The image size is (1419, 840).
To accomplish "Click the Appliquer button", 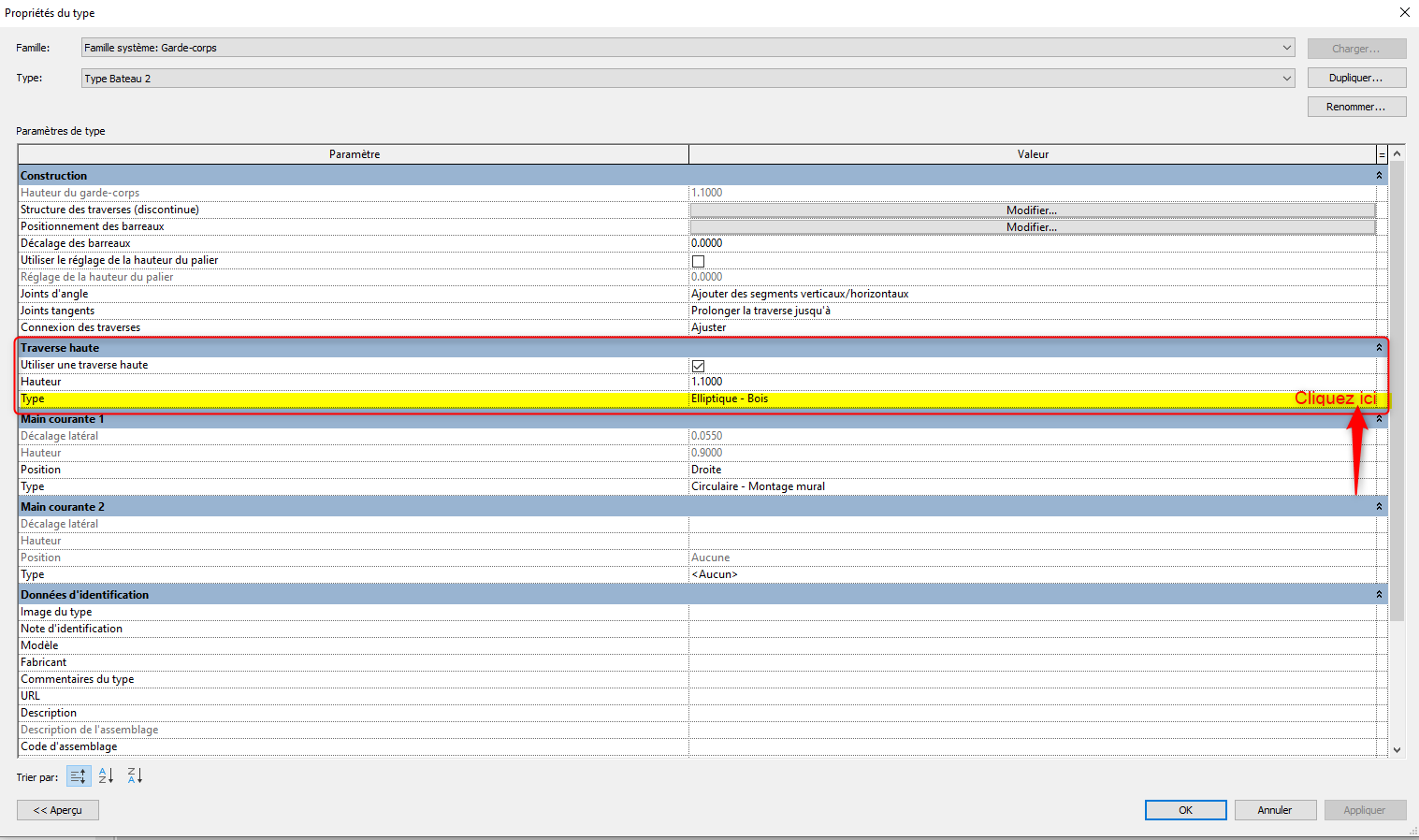I will (x=1365, y=810).
